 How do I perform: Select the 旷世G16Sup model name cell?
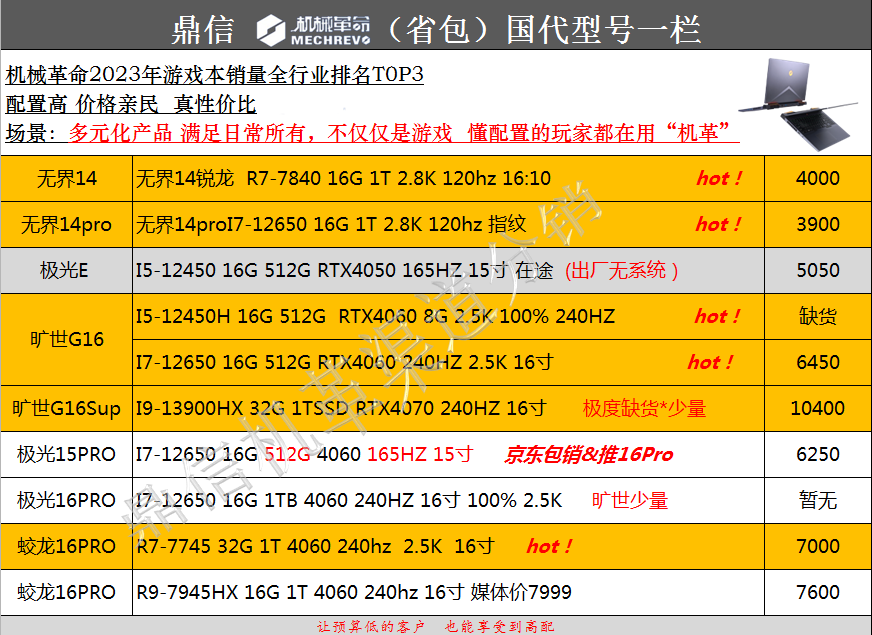67,409
